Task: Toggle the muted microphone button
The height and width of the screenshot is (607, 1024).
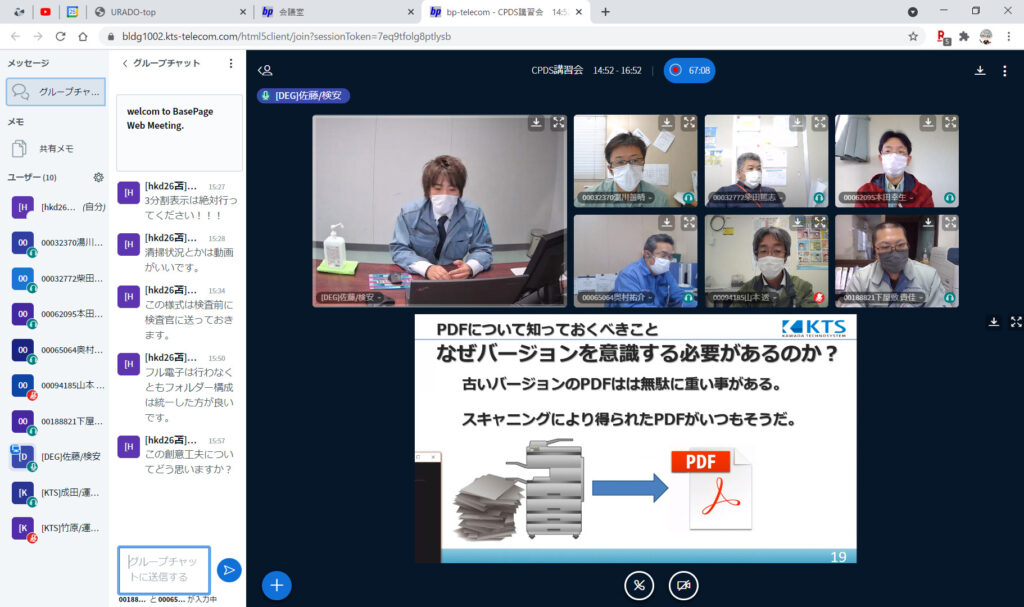Action: [x=639, y=585]
